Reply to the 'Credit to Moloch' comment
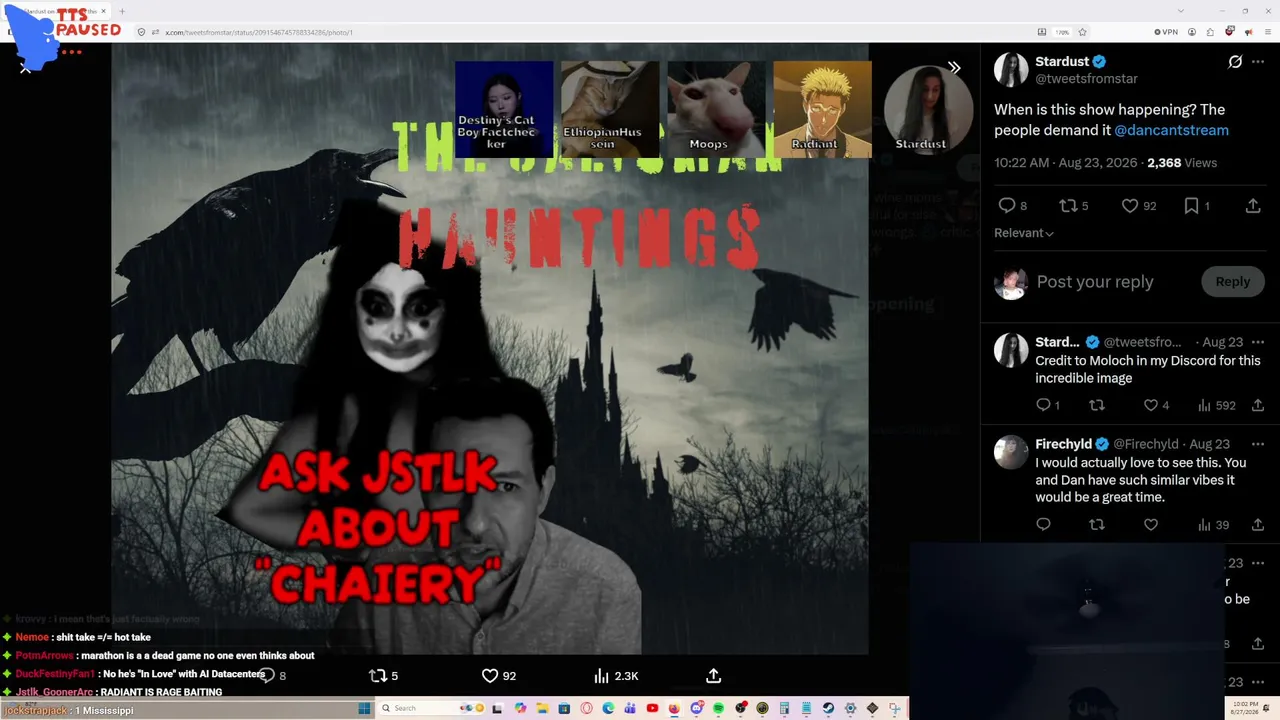Image resolution: width=1280 pixels, height=720 pixels. click(1043, 405)
